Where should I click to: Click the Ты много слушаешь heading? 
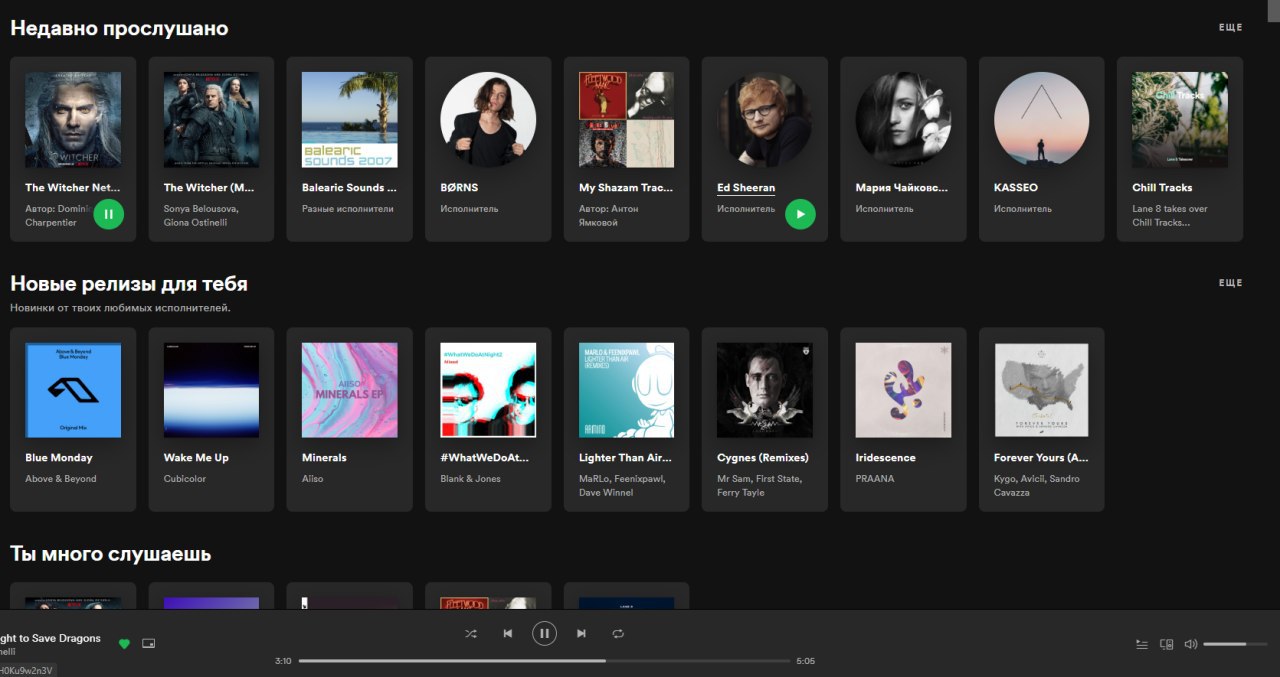coord(111,554)
